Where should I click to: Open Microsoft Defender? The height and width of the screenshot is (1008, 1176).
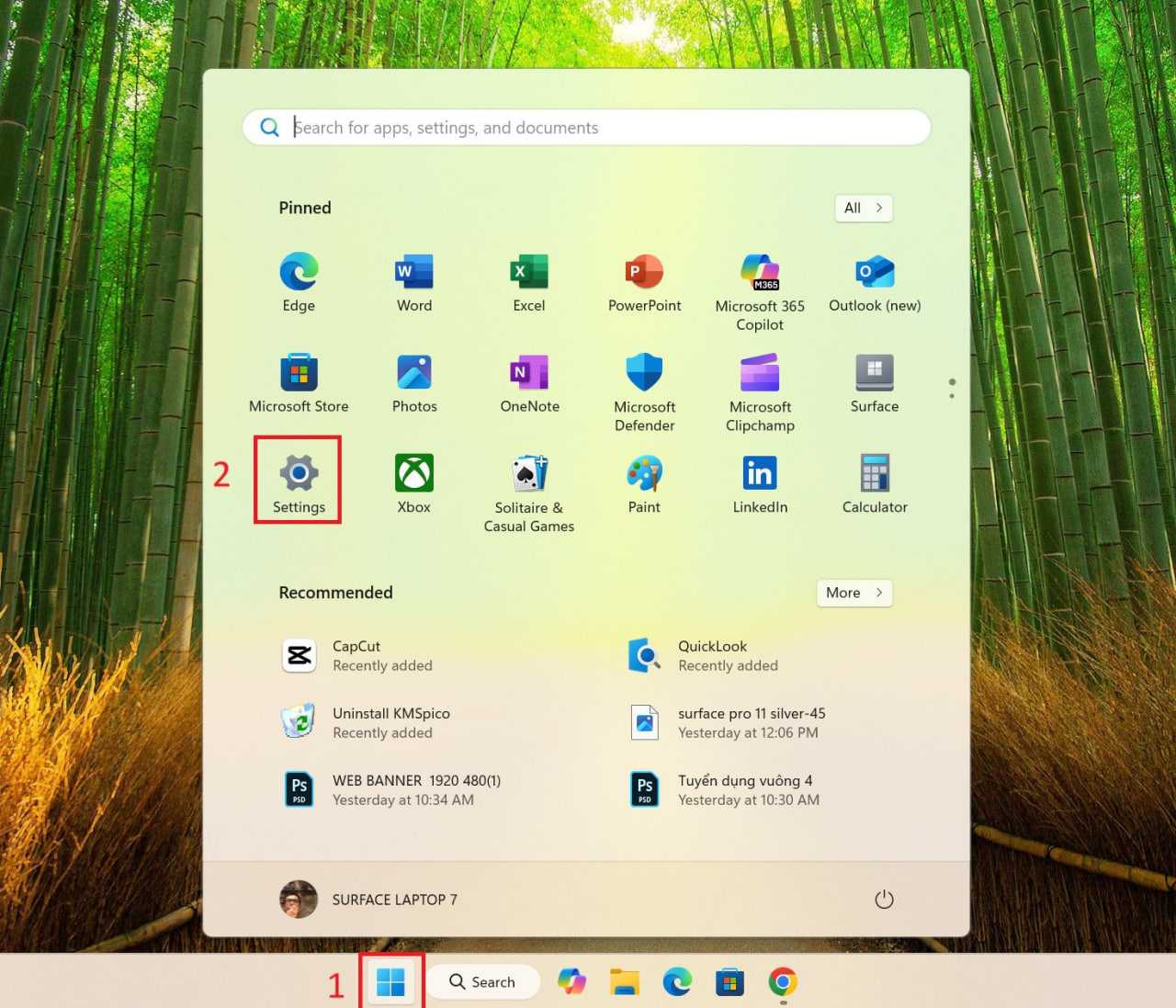click(x=644, y=392)
